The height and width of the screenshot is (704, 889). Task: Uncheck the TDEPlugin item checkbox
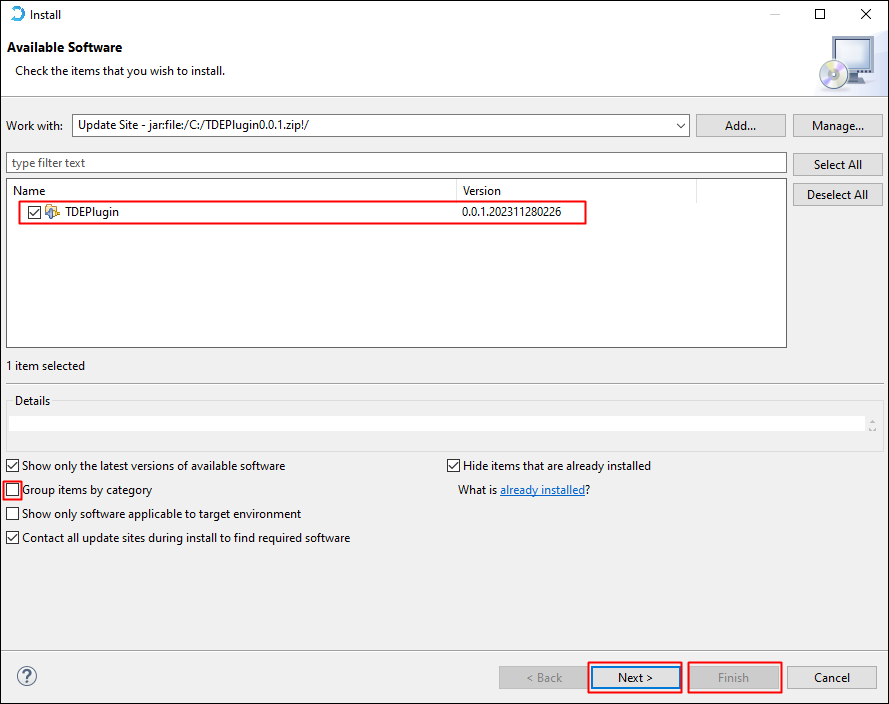click(35, 212)
